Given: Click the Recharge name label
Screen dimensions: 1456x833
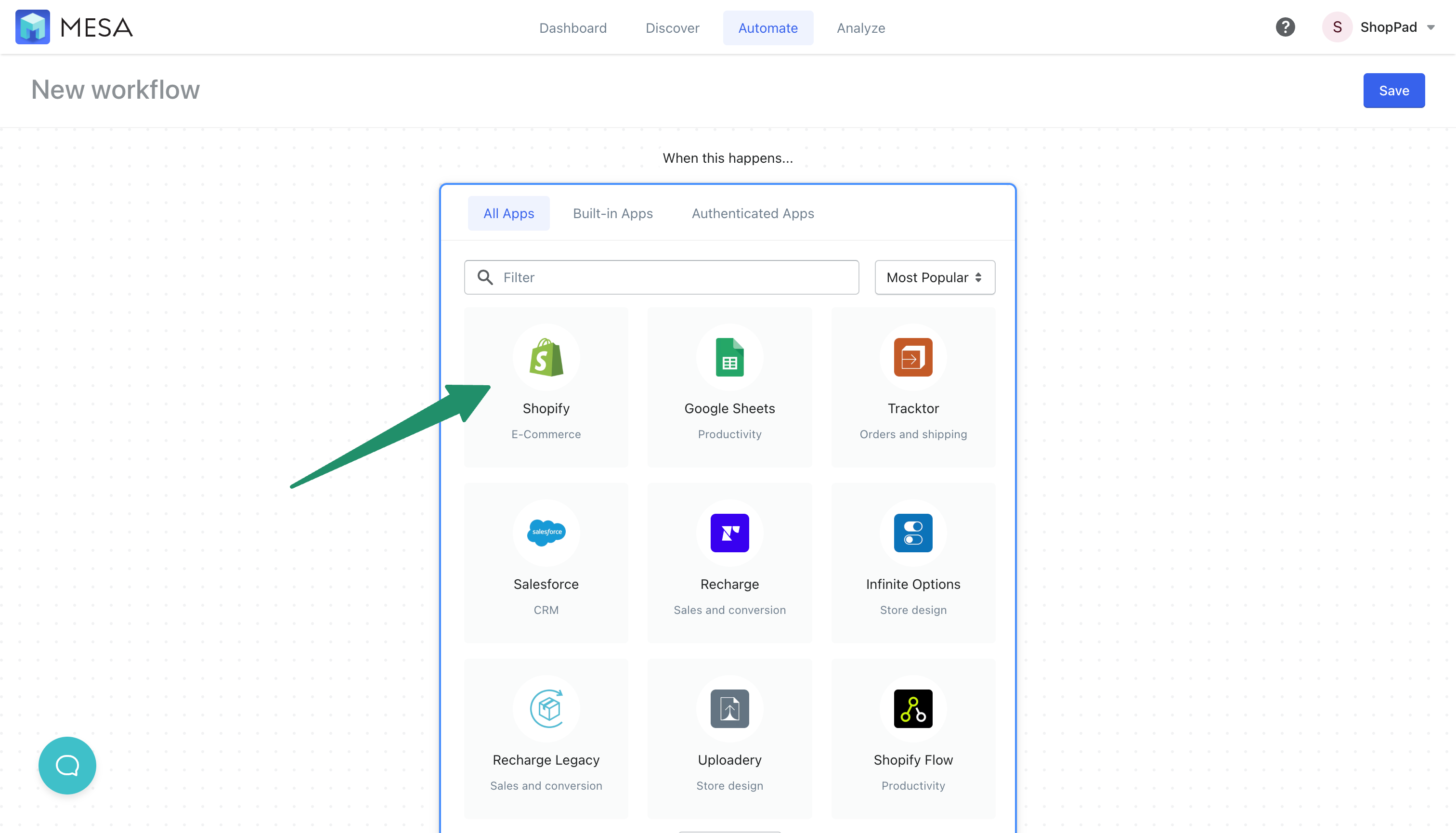Looking at the screenshot, I should (729, 584).
